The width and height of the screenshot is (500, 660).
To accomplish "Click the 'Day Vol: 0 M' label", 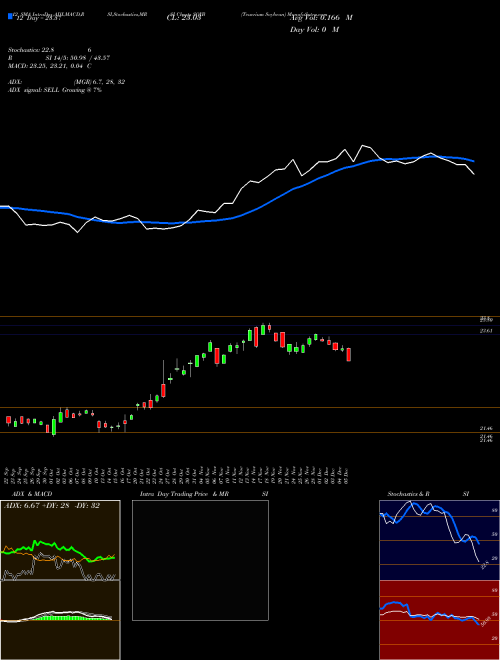I will 314,30.
